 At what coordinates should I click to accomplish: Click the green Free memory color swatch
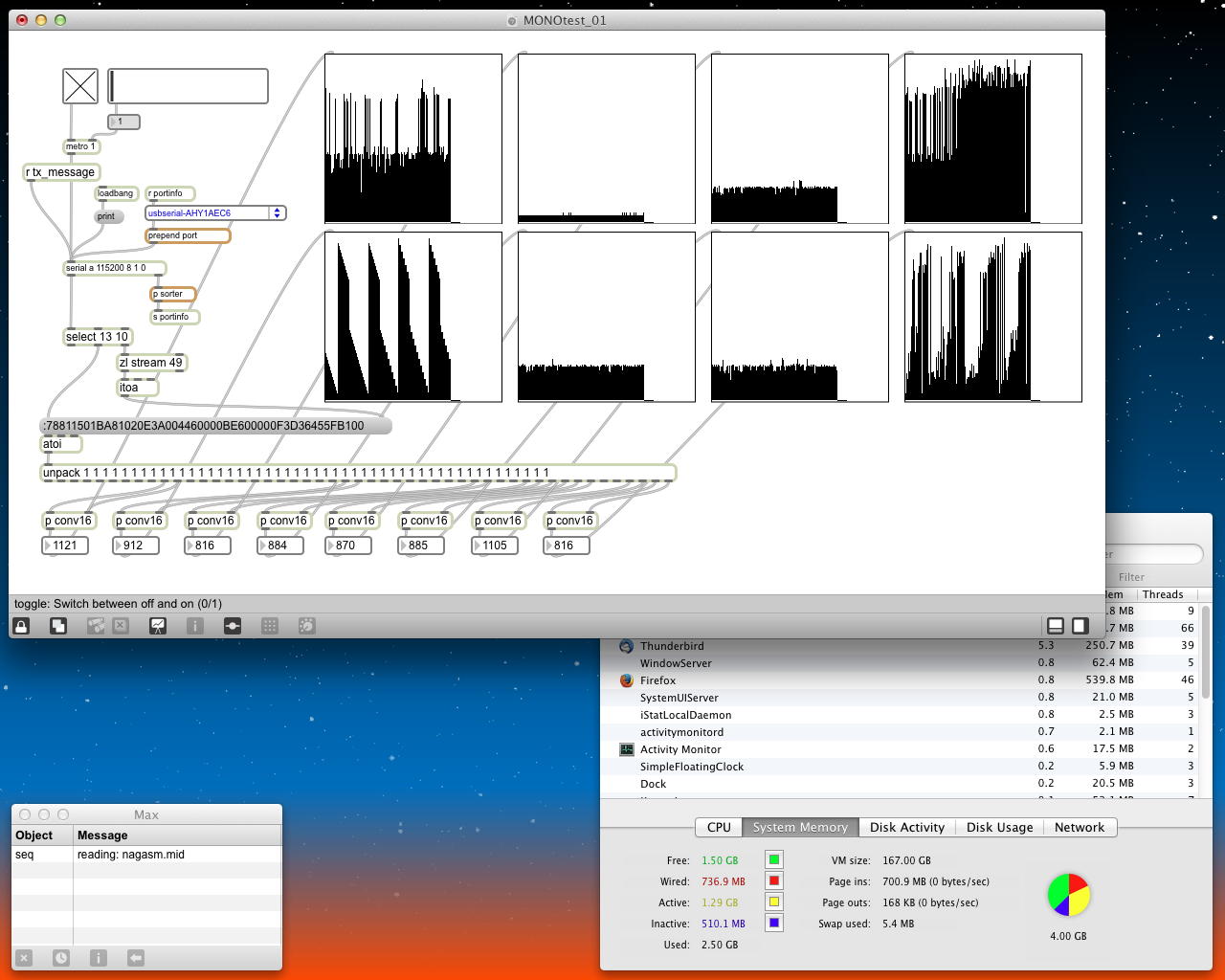tap(774, 860)
